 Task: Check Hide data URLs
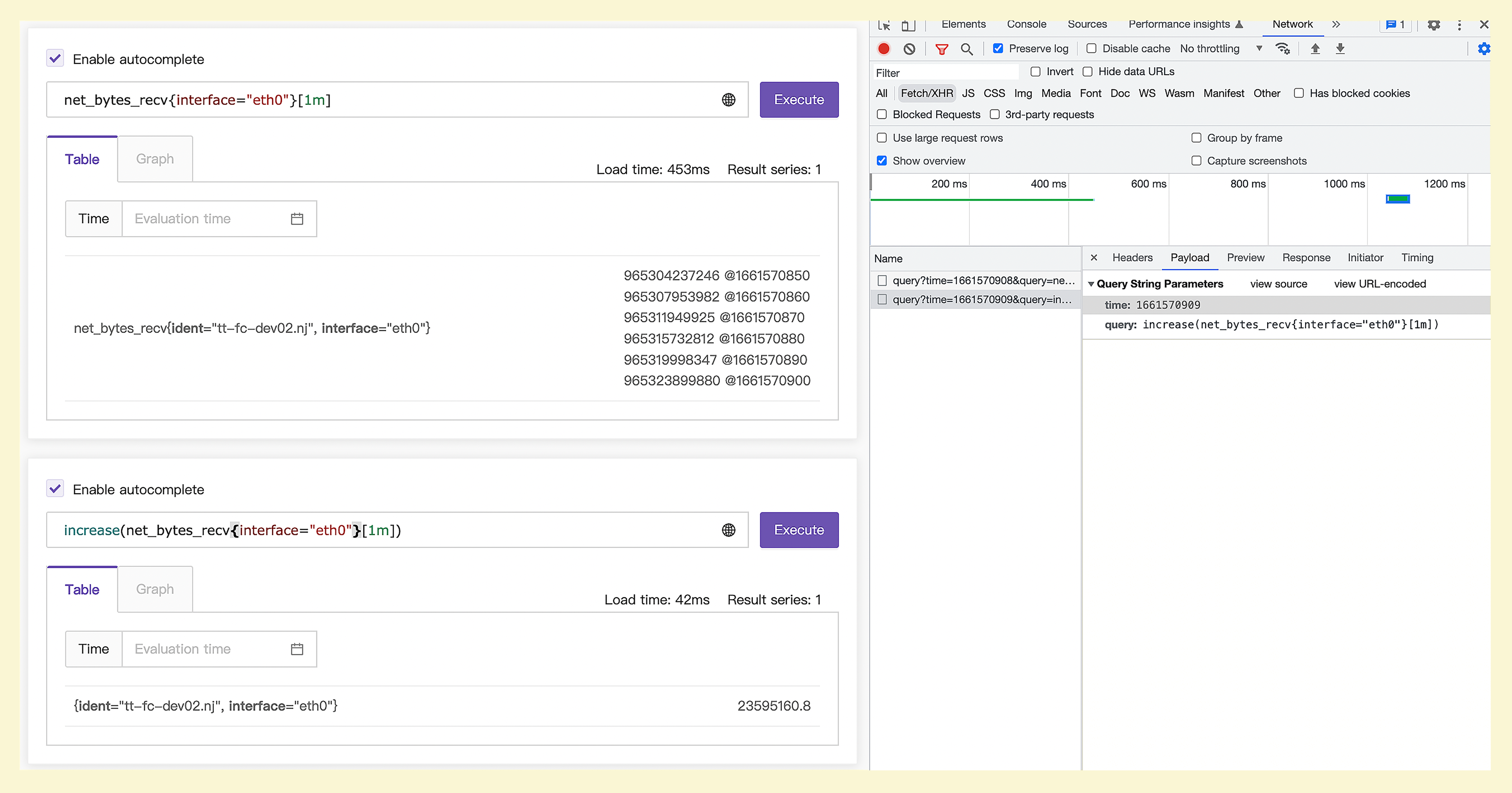coord(1088,72)
